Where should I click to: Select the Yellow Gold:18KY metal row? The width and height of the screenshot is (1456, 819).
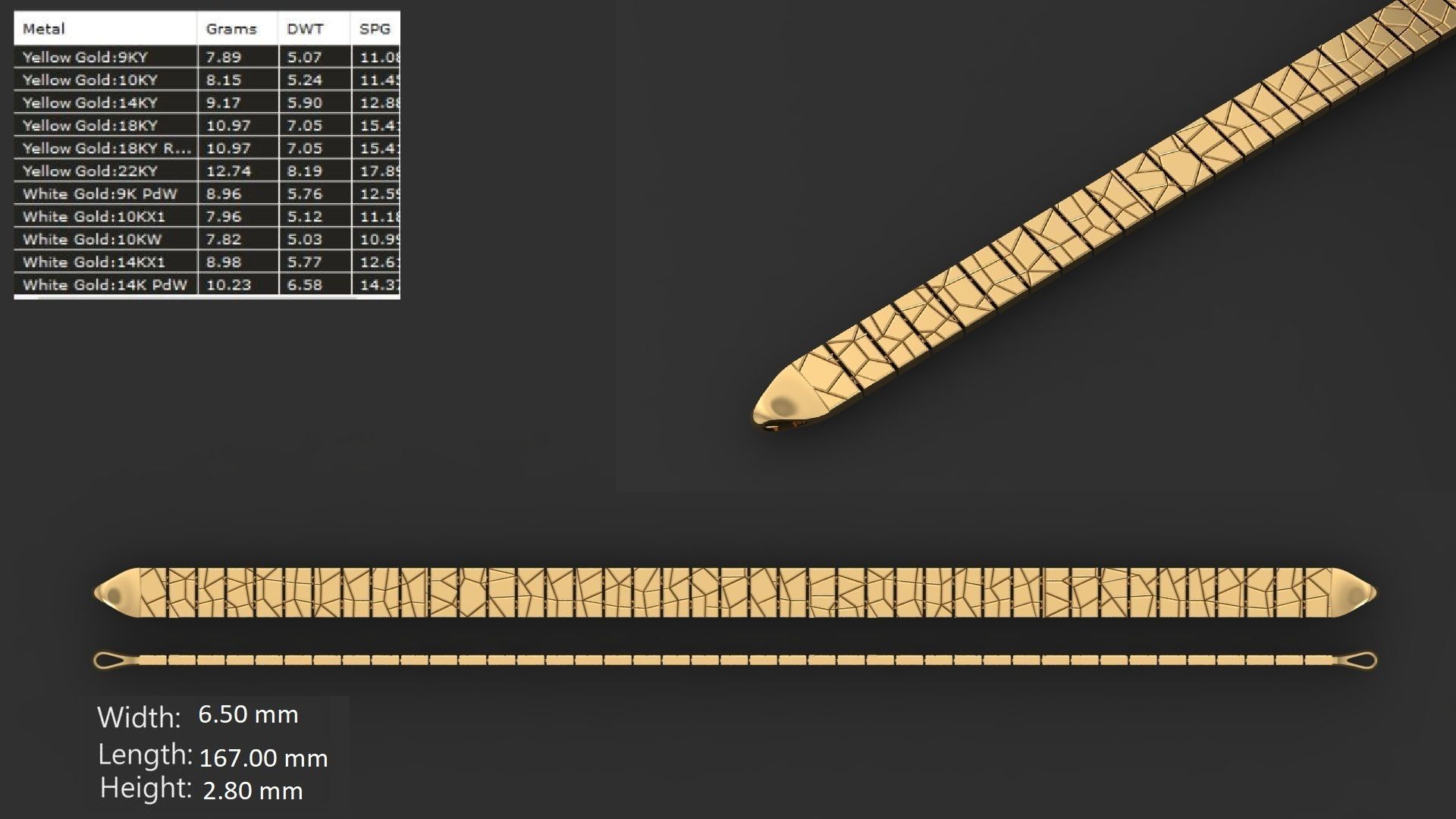coord(89,125)
